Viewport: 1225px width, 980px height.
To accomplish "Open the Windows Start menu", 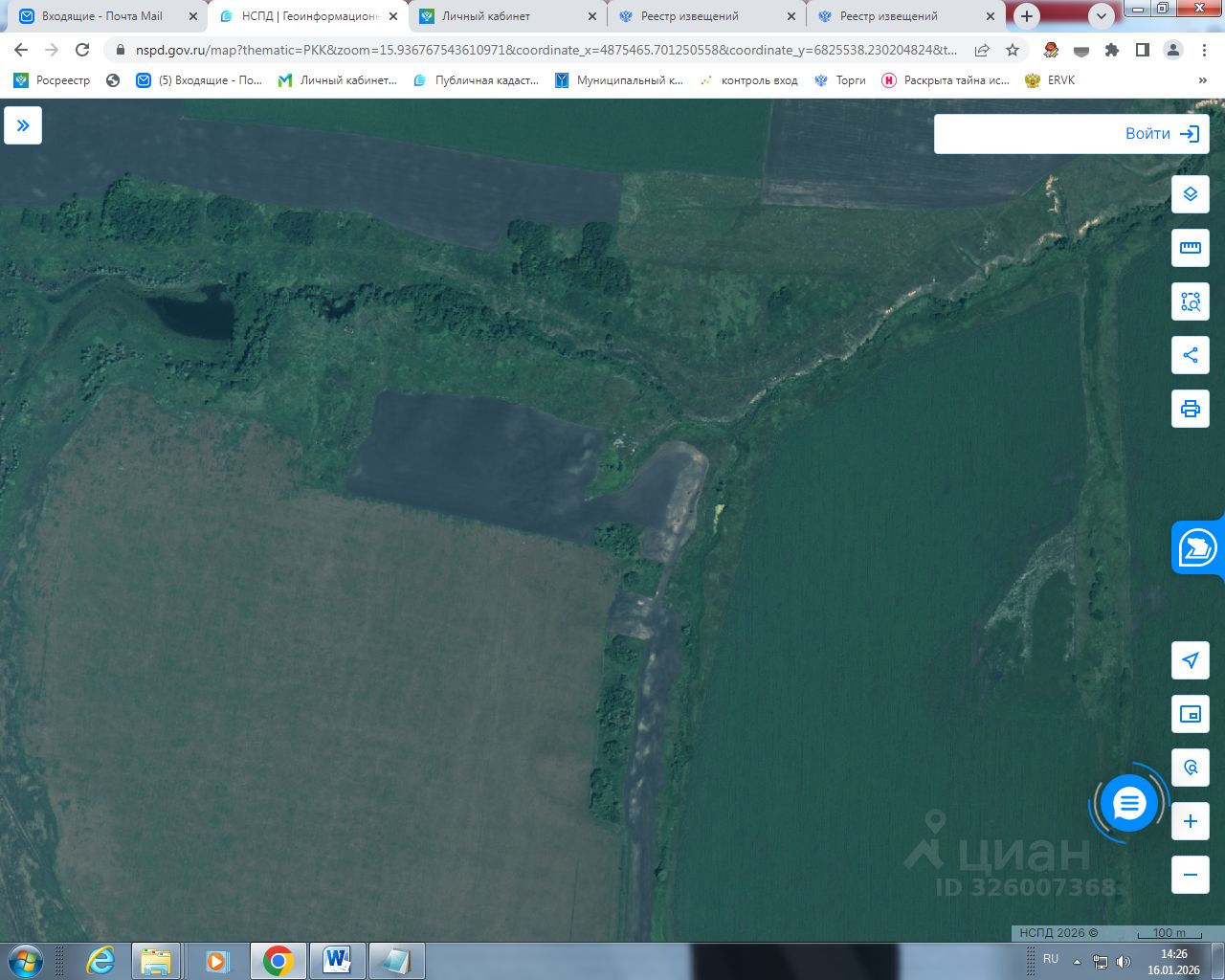I will [x=25, y=960].
